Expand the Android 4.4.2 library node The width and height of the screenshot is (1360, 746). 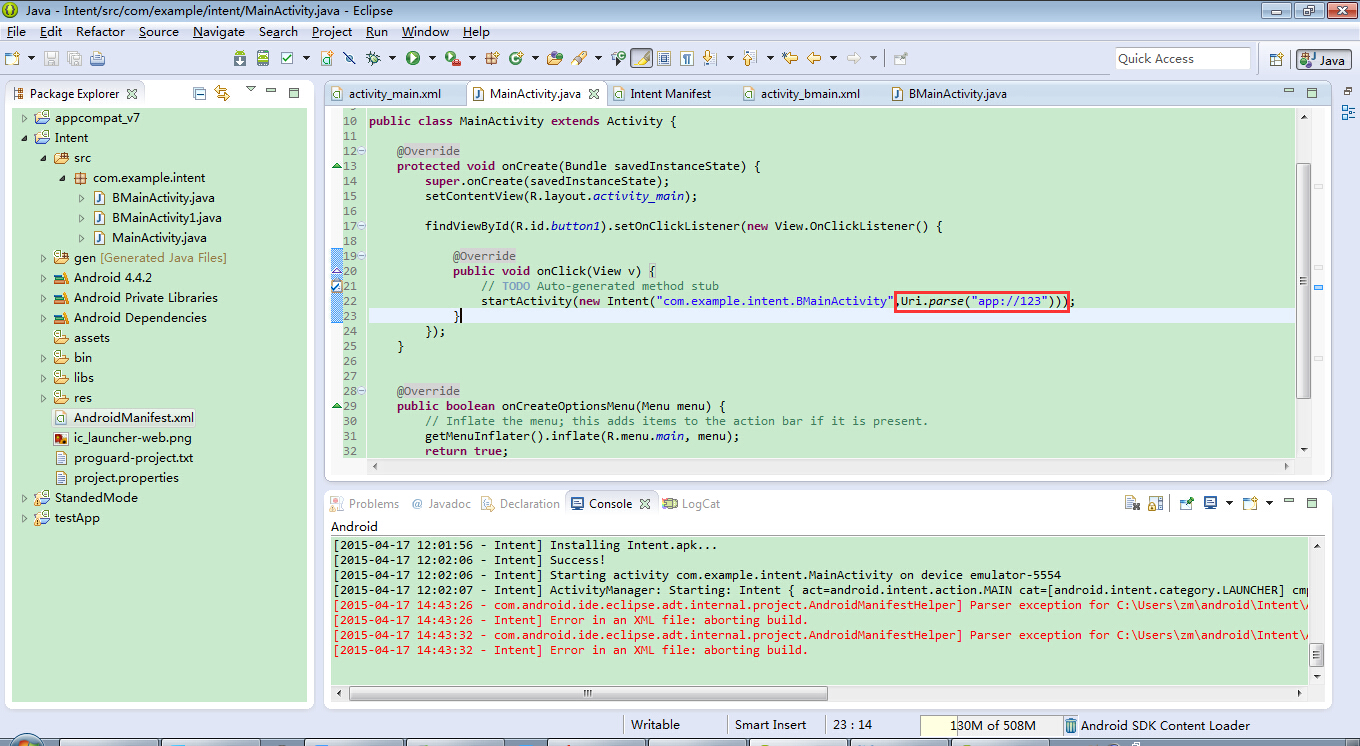44,278
